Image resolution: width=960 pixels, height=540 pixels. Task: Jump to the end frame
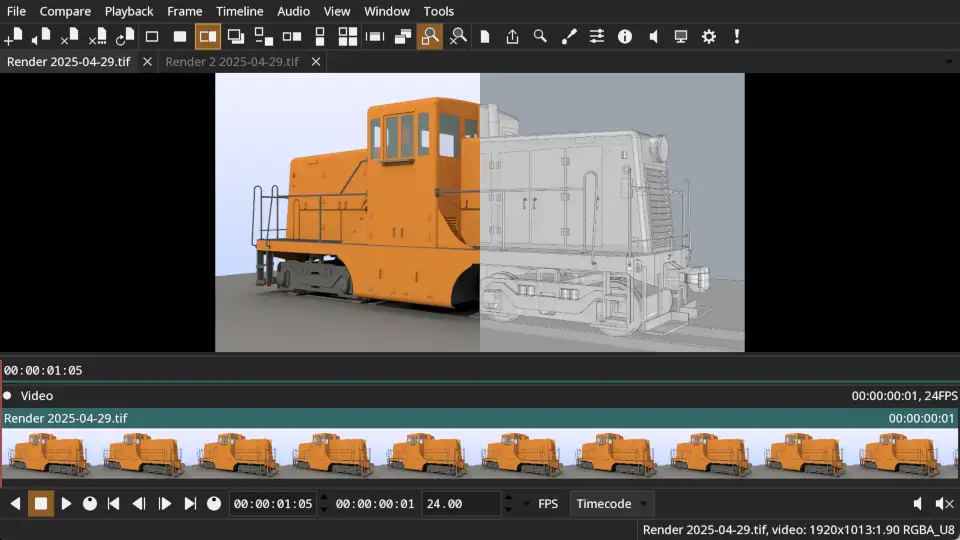pos(190,504)
